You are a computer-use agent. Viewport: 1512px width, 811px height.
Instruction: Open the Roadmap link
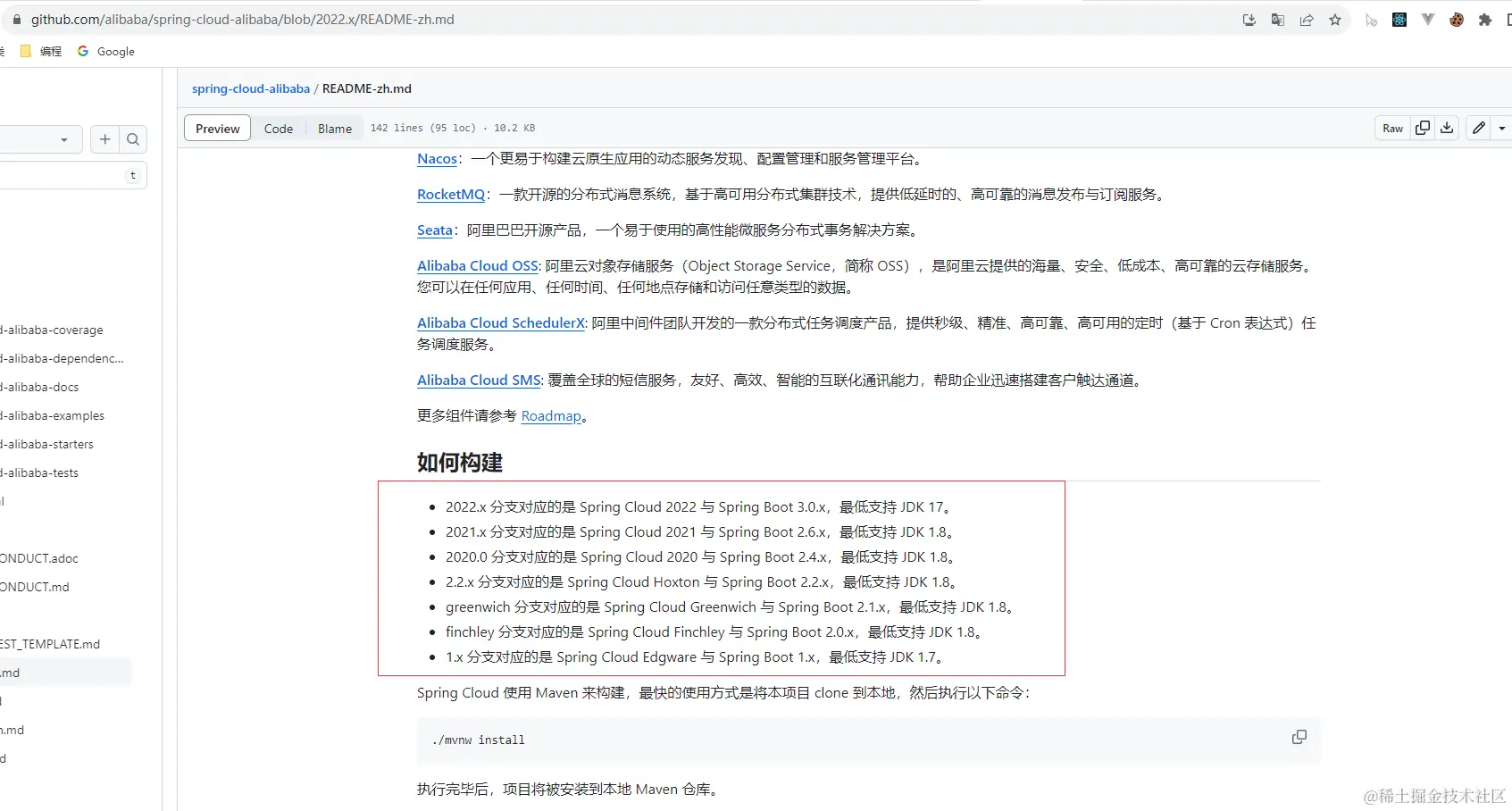551,416
